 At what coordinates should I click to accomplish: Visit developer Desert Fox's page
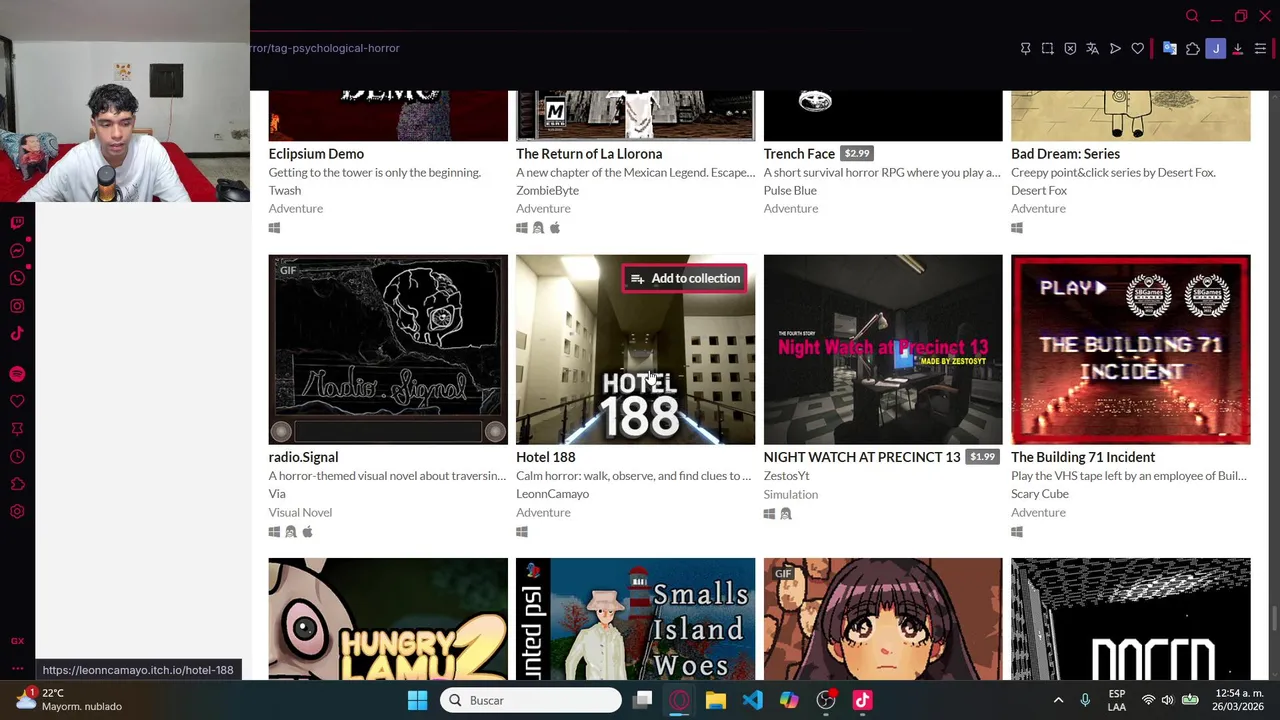(1039, 190)
